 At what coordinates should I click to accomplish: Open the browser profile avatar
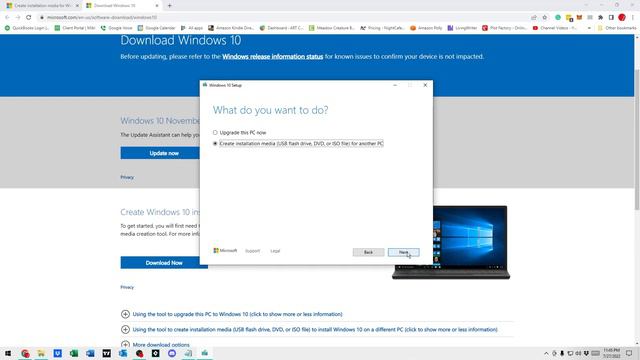click(x=622, y=18)
